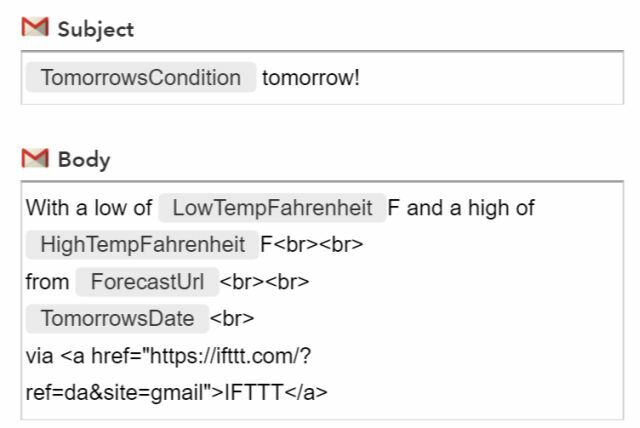Screen dimensions: 640x428
Task: Click 'F and a high of' text in Body
Action: [x=461, y=208]
